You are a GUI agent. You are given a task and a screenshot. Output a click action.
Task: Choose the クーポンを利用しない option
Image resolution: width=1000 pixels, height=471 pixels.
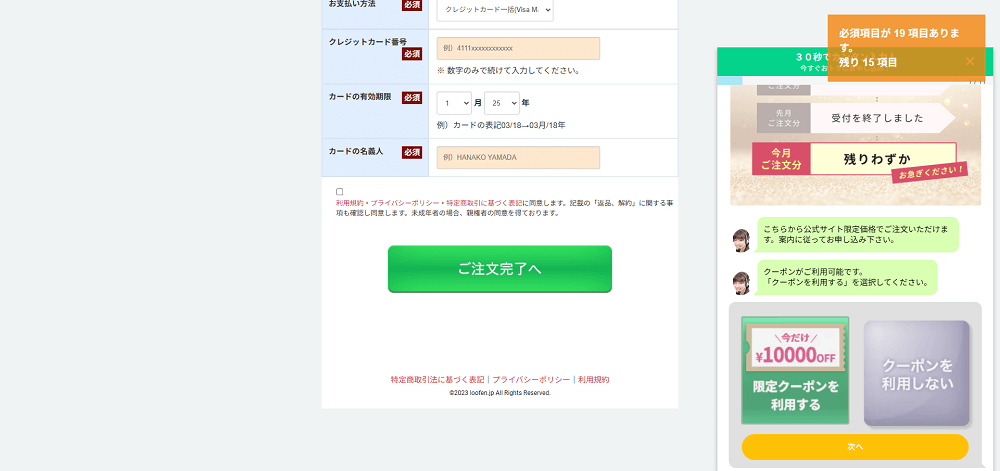pos(916,373)
